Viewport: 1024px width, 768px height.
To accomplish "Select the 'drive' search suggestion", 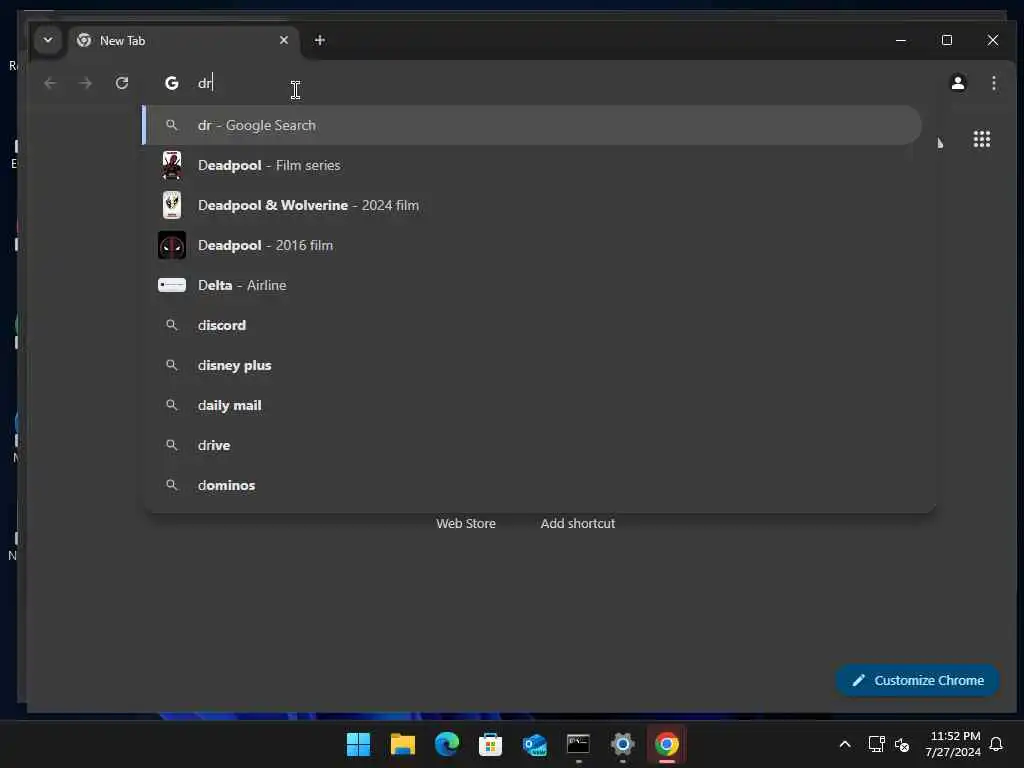I will (532, 445).
